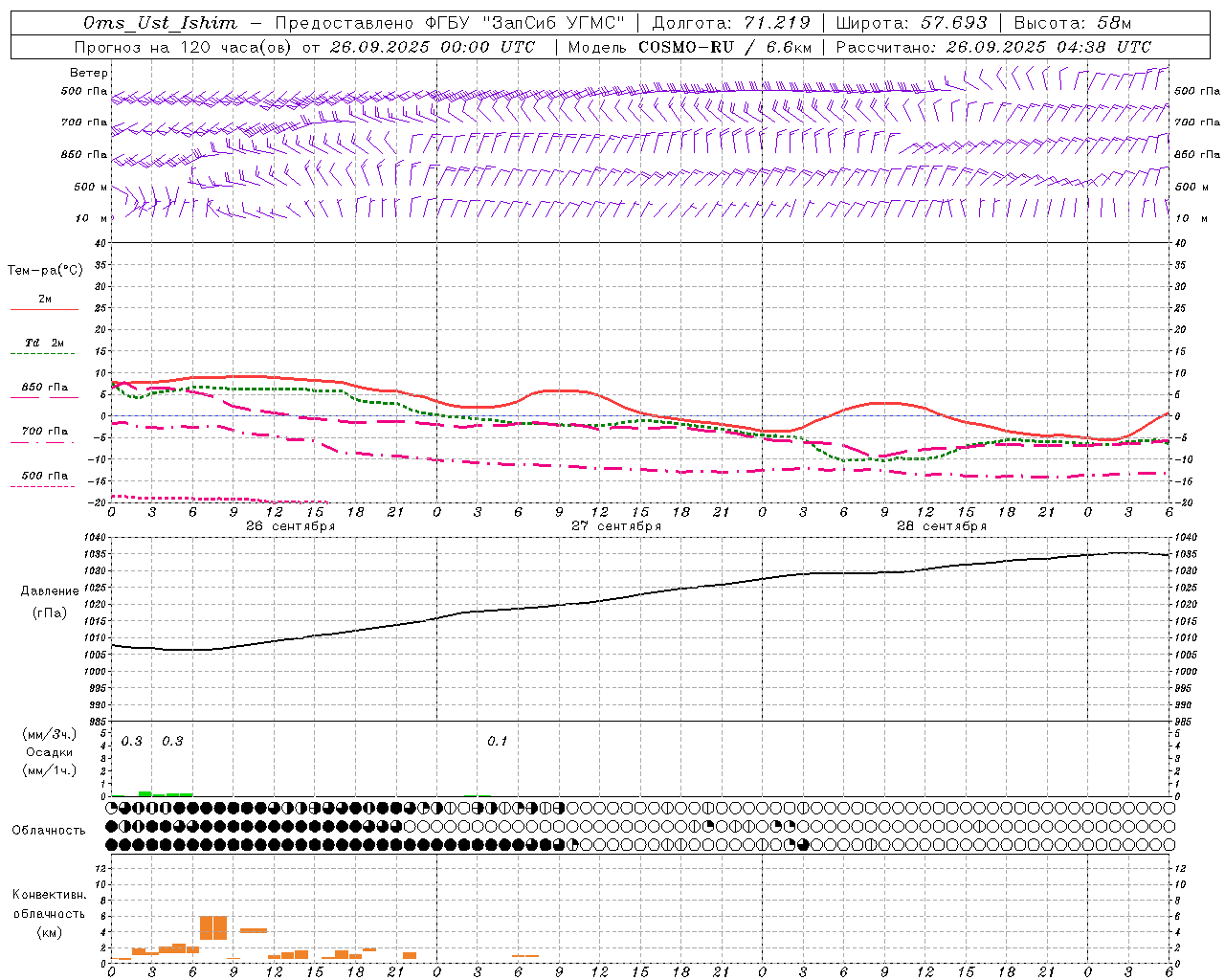Click the latitude value Широта: 57.693
Image resolution: width=1225 pixels, height=980 pixels.
[911, 23]
